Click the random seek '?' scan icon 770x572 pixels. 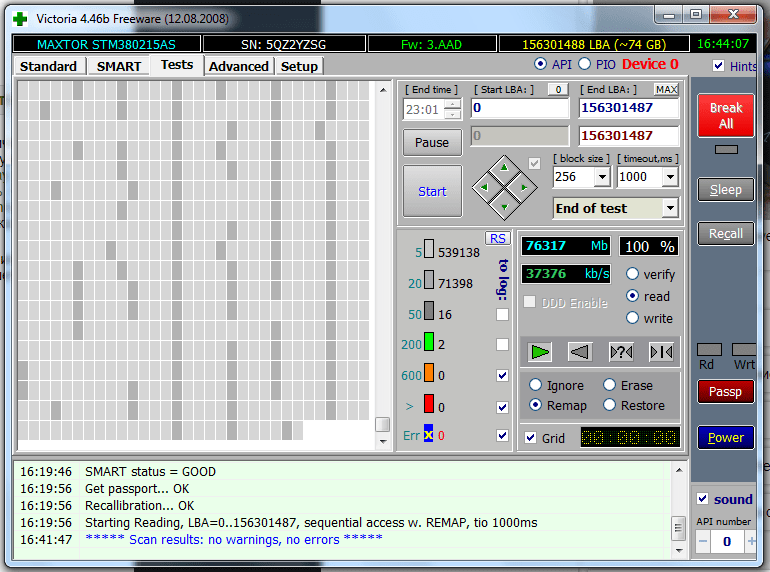(x=621, y=351)
